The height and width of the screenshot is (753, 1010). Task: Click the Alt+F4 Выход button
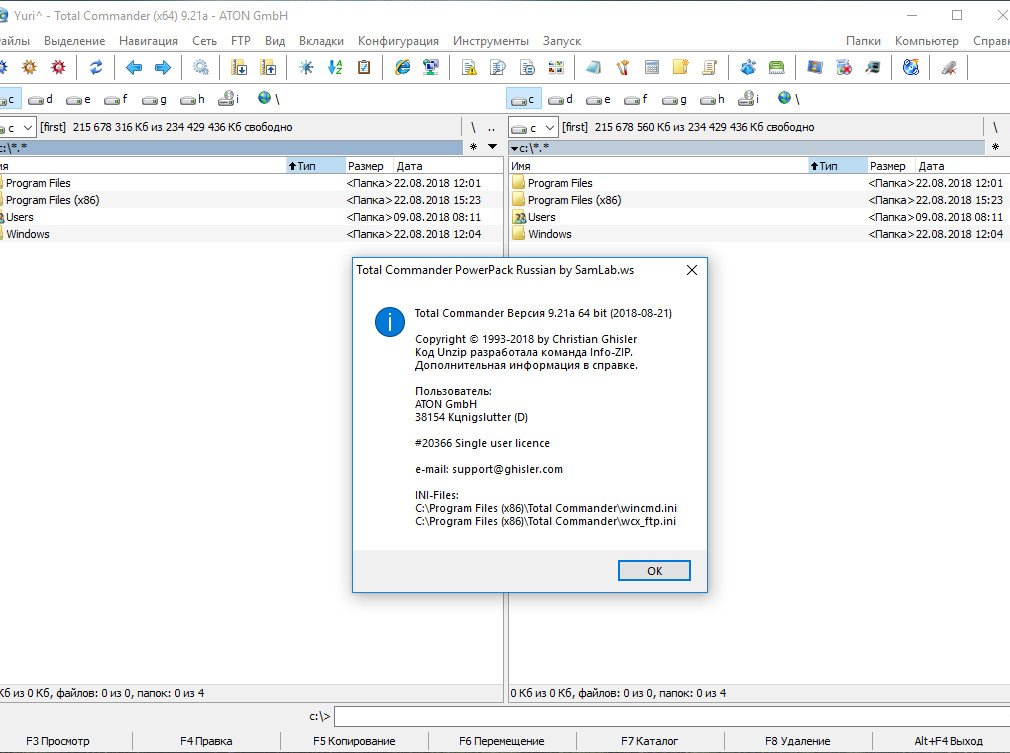pos(948,741)
